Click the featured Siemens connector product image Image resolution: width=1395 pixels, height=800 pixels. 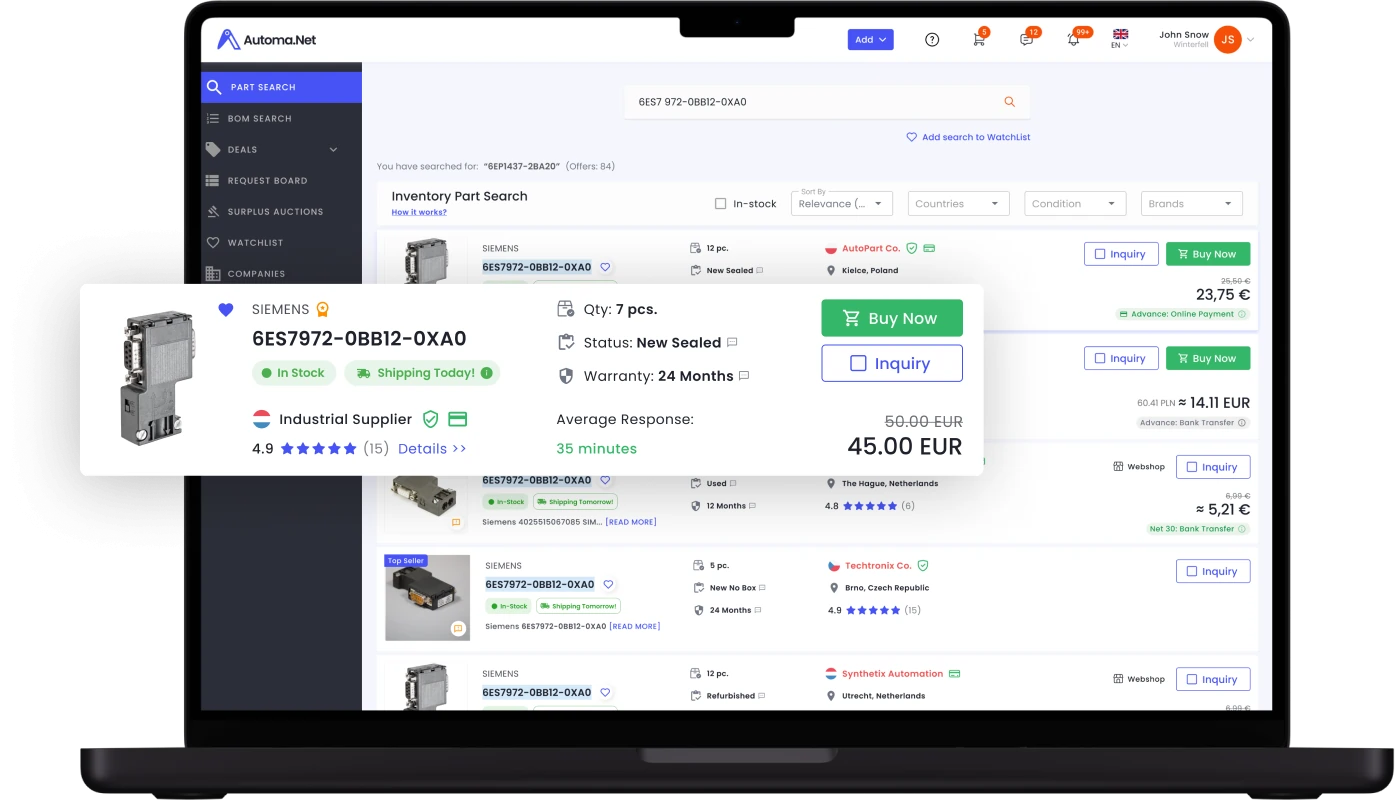tap(157, 377)
